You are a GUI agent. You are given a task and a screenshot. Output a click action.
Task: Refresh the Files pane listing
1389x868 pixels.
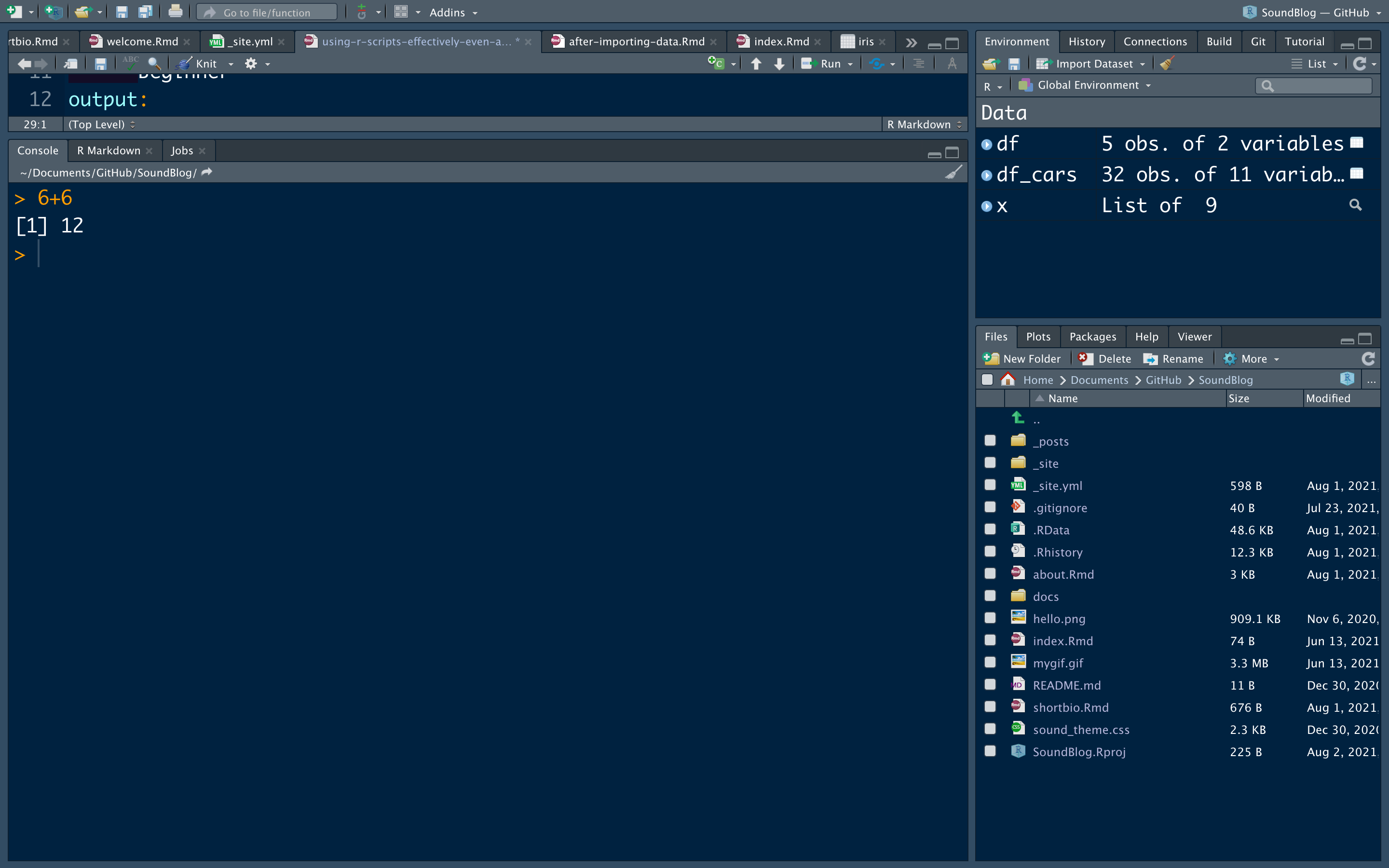(x=1368, y=359)
